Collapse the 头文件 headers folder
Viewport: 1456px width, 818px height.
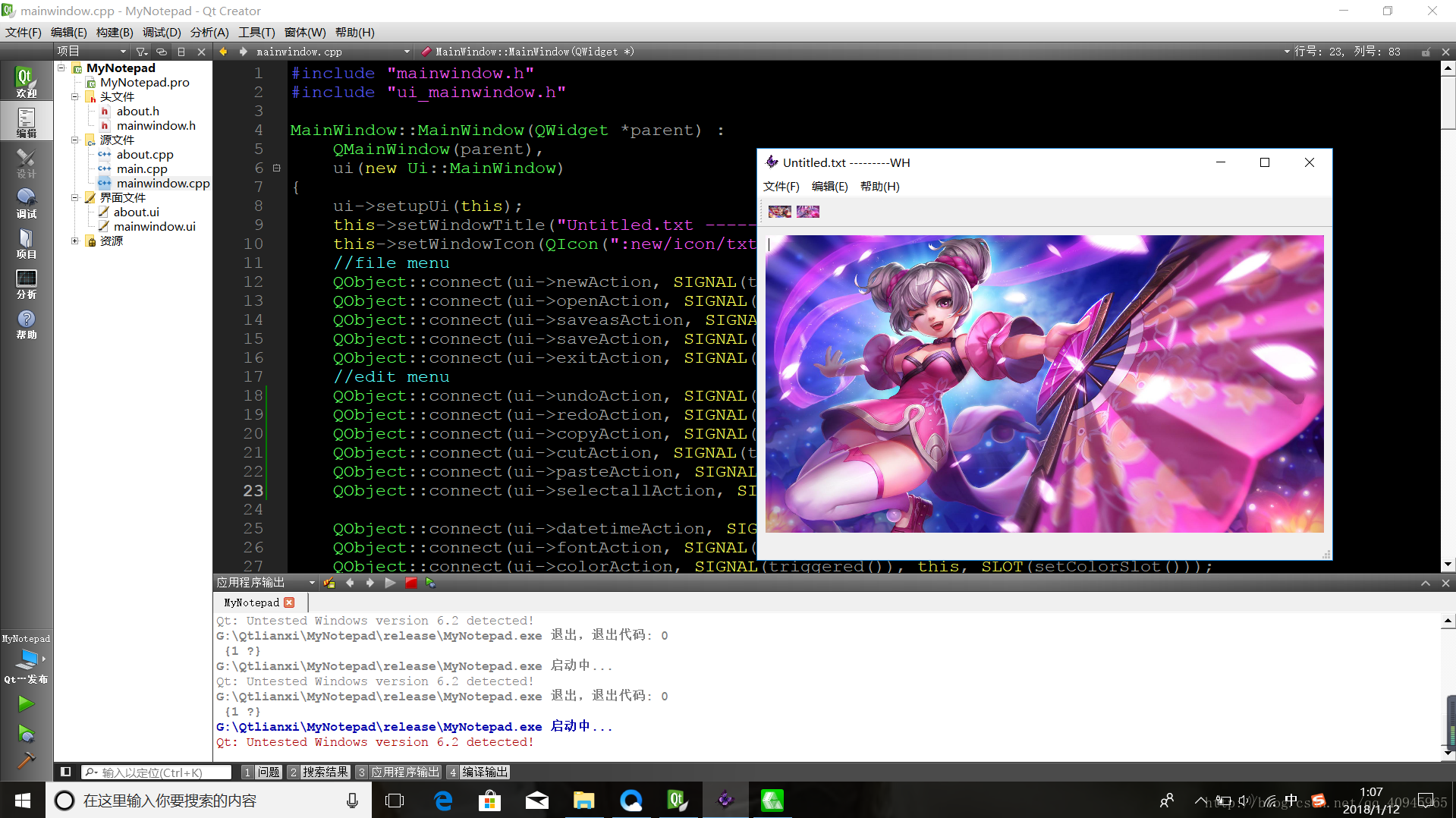tap(75, 96)
